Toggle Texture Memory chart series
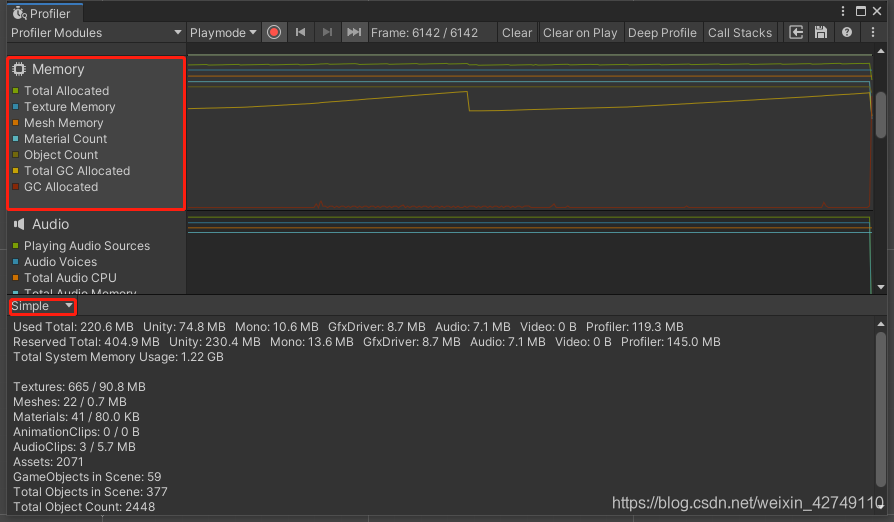894x522 pixels. 15,107
